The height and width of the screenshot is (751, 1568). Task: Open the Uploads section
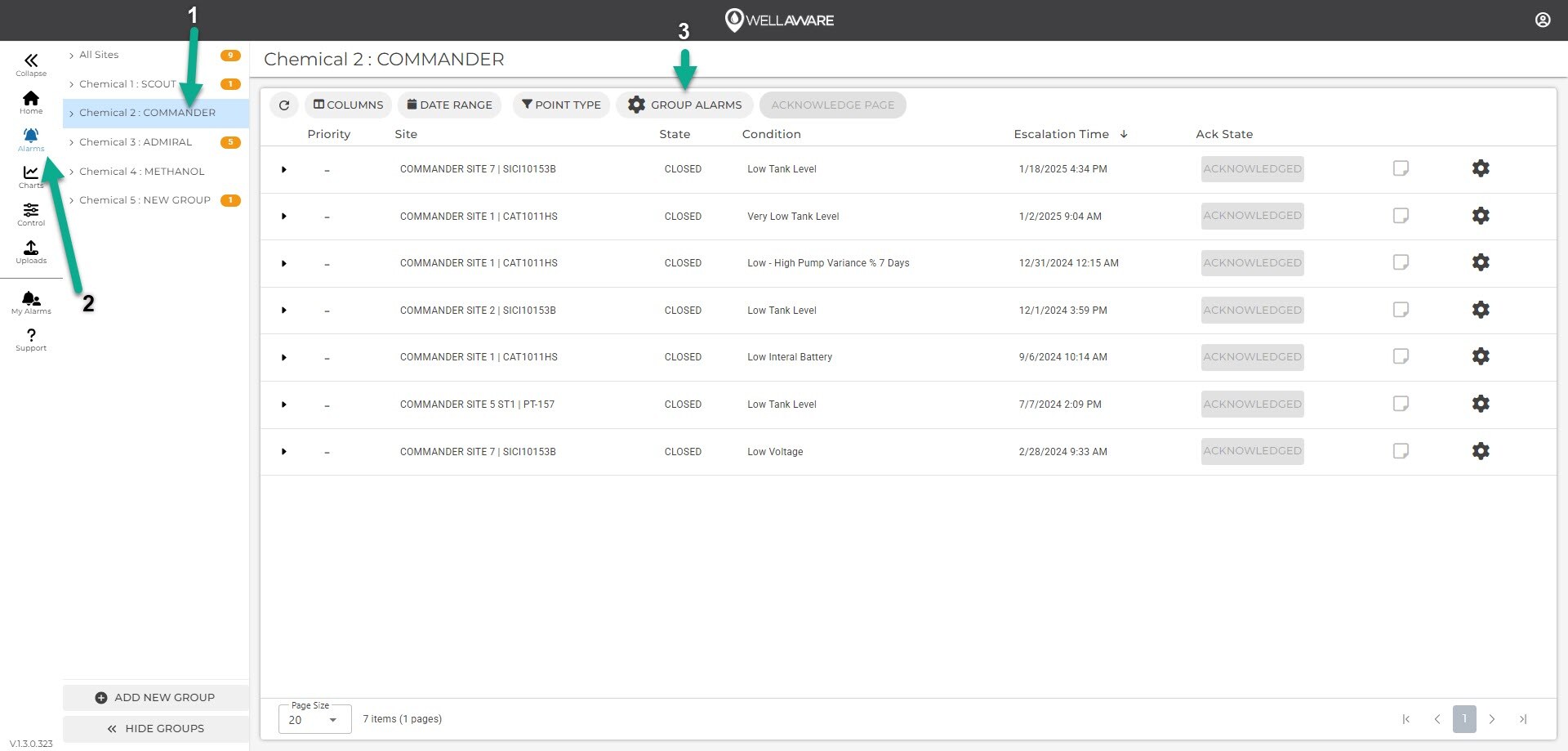point(31,252)
